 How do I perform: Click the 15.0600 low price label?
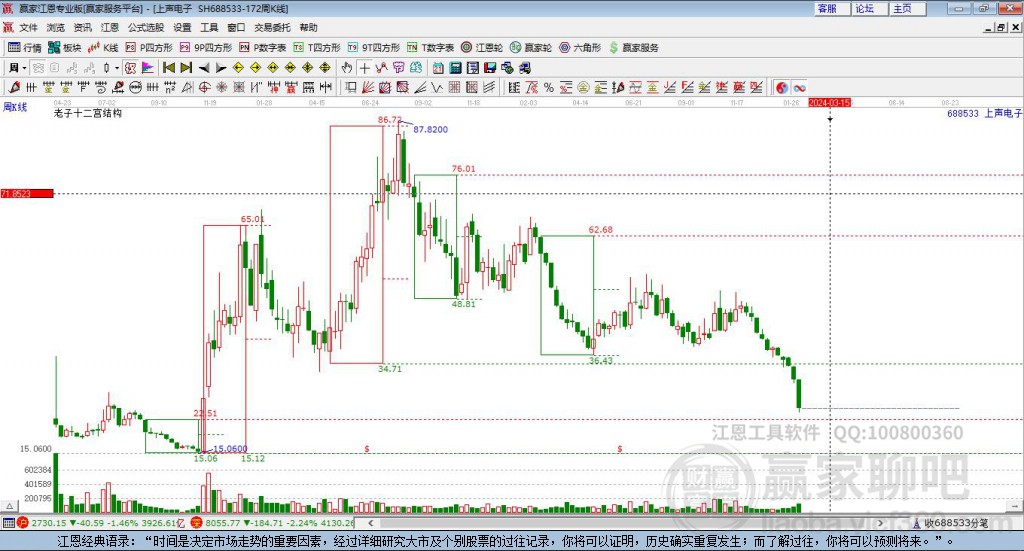230,449
